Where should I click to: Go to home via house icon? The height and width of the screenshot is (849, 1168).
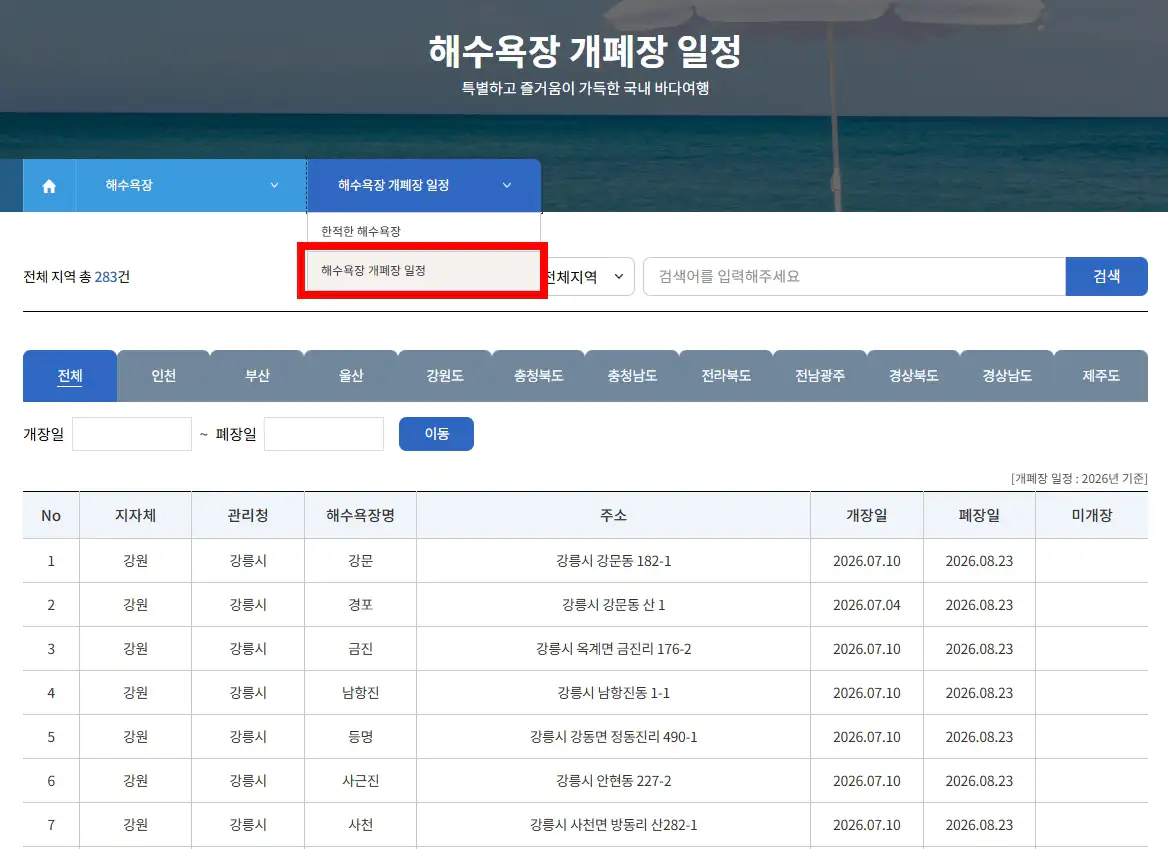pyautogui.click(x=49, y=185)
